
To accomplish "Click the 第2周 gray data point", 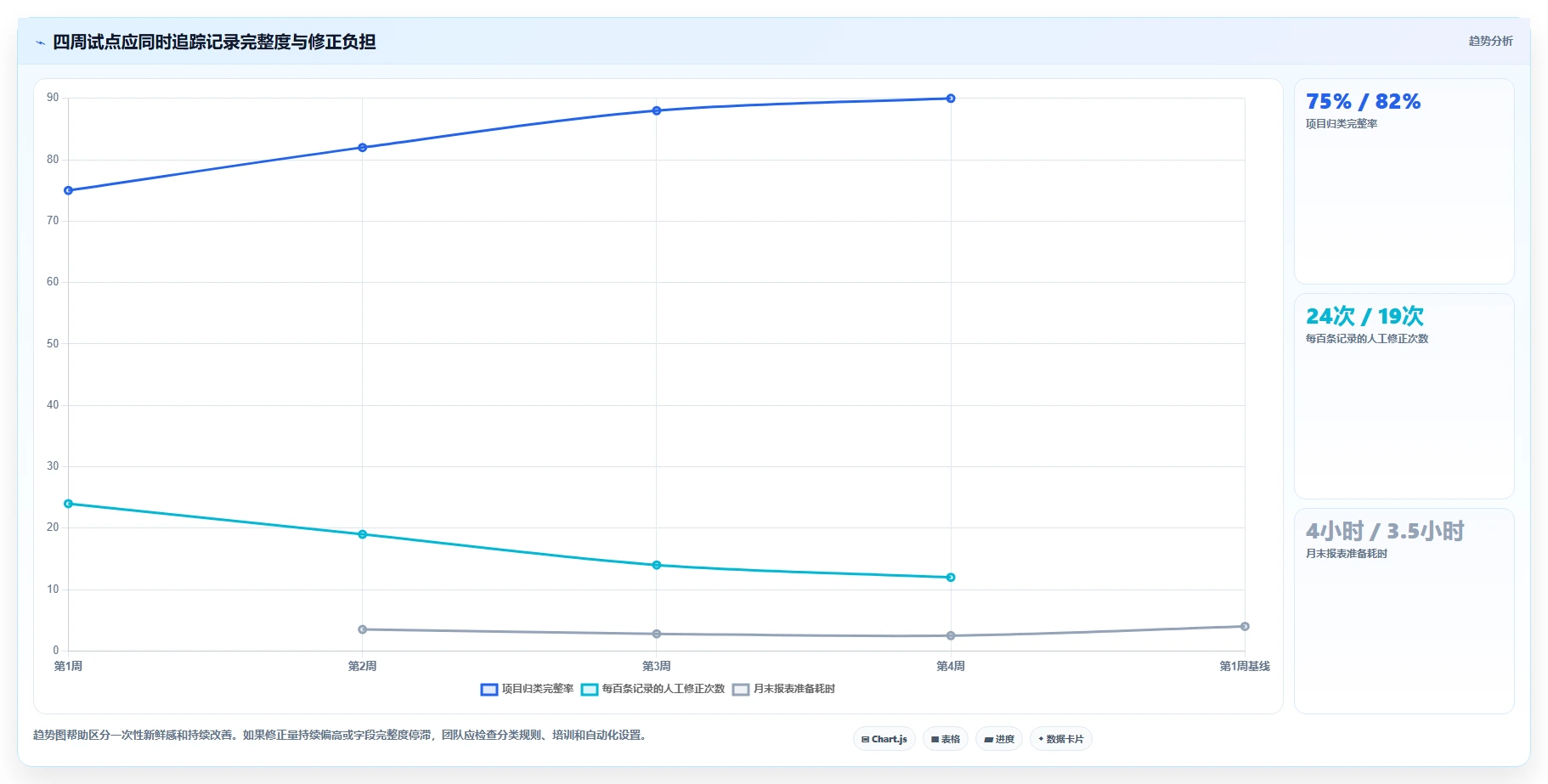I will (x=363, y=629).
